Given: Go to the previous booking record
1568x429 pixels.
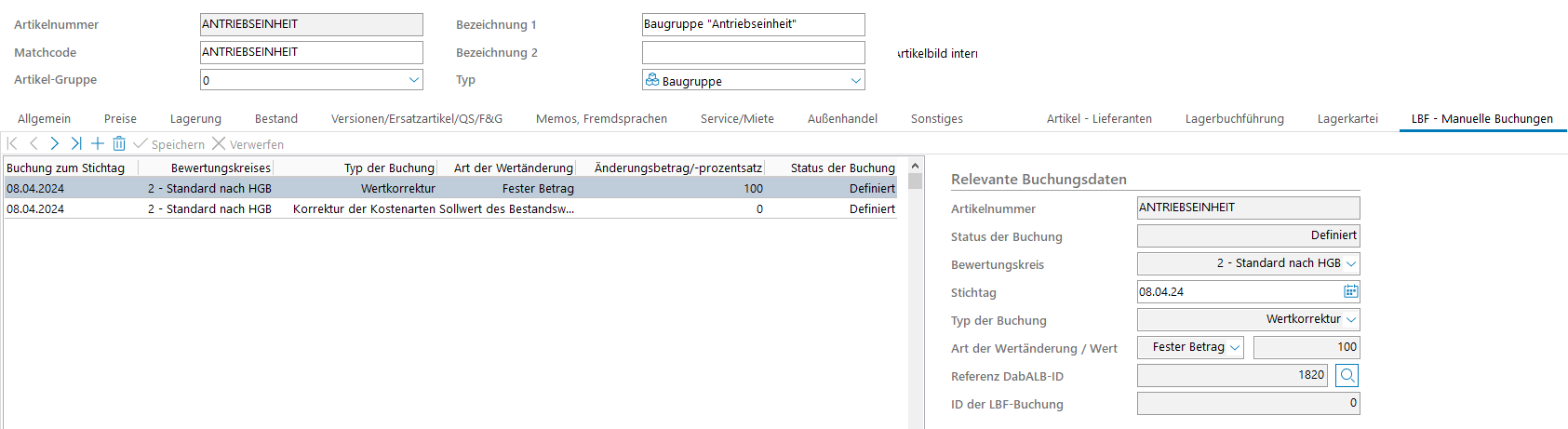Looking at the screenshot, I should [34, 143].
